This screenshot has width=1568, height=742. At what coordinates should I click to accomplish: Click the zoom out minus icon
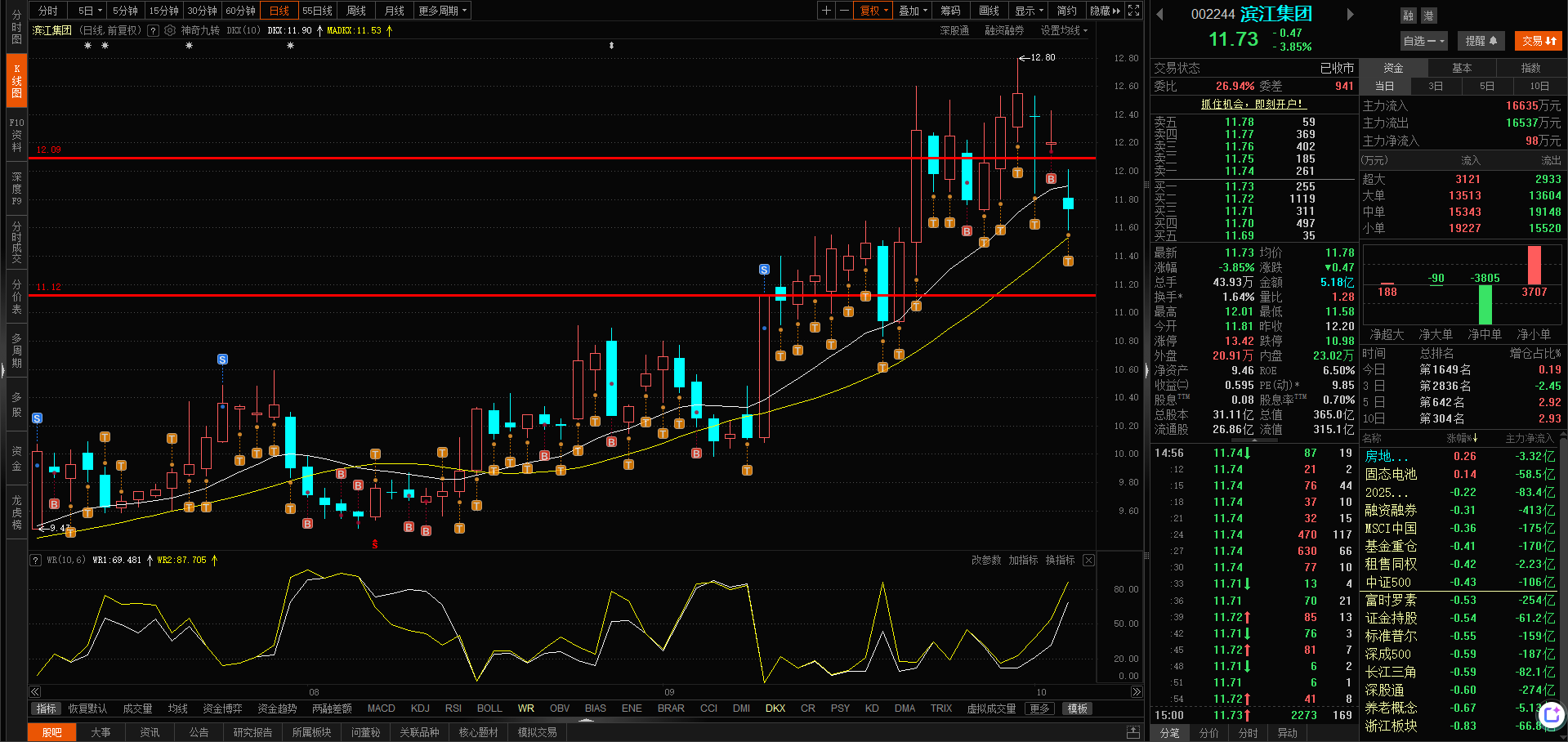tap(844, 11)
